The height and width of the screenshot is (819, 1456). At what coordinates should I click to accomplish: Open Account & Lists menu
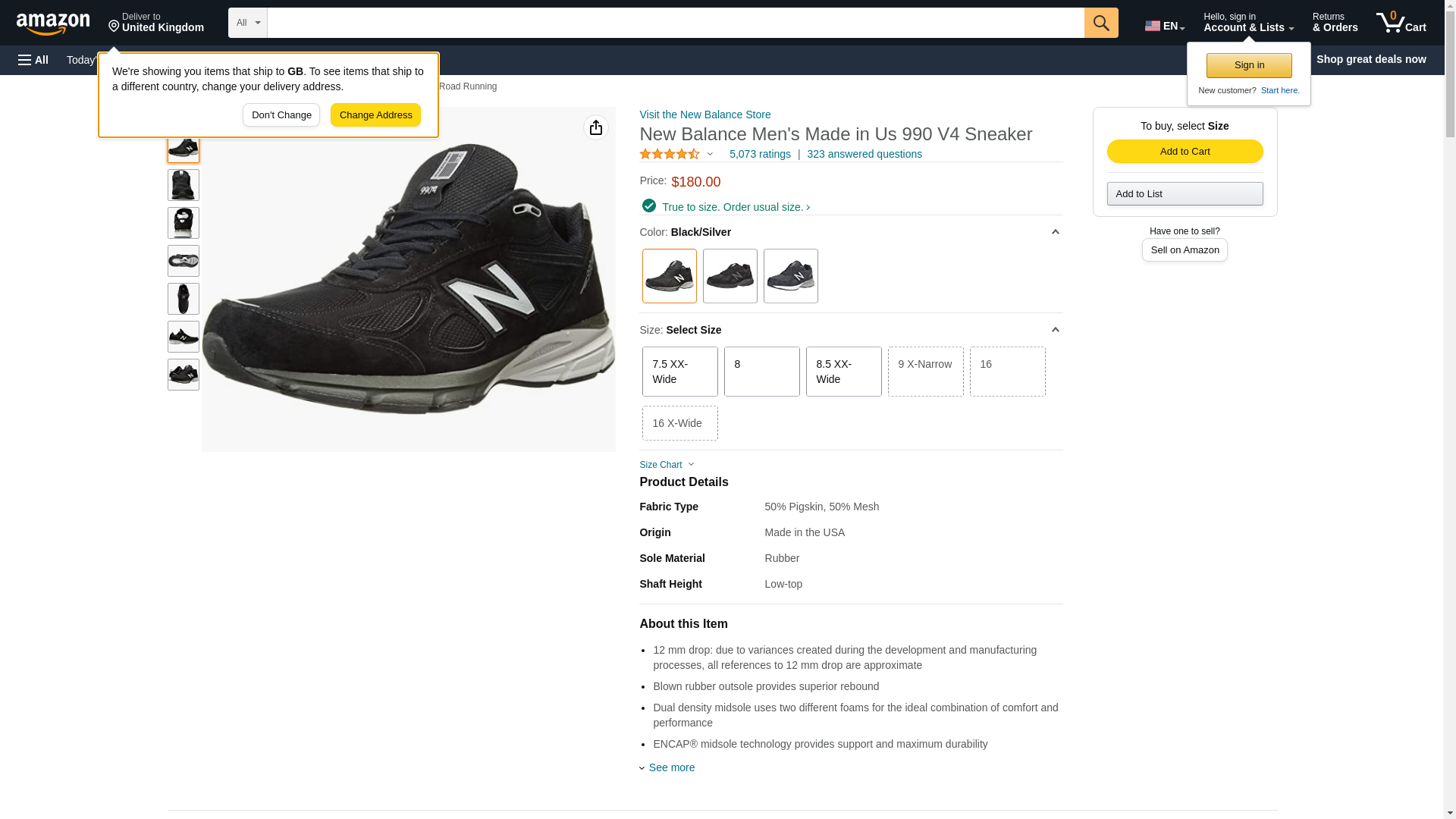coord(1248,23)
